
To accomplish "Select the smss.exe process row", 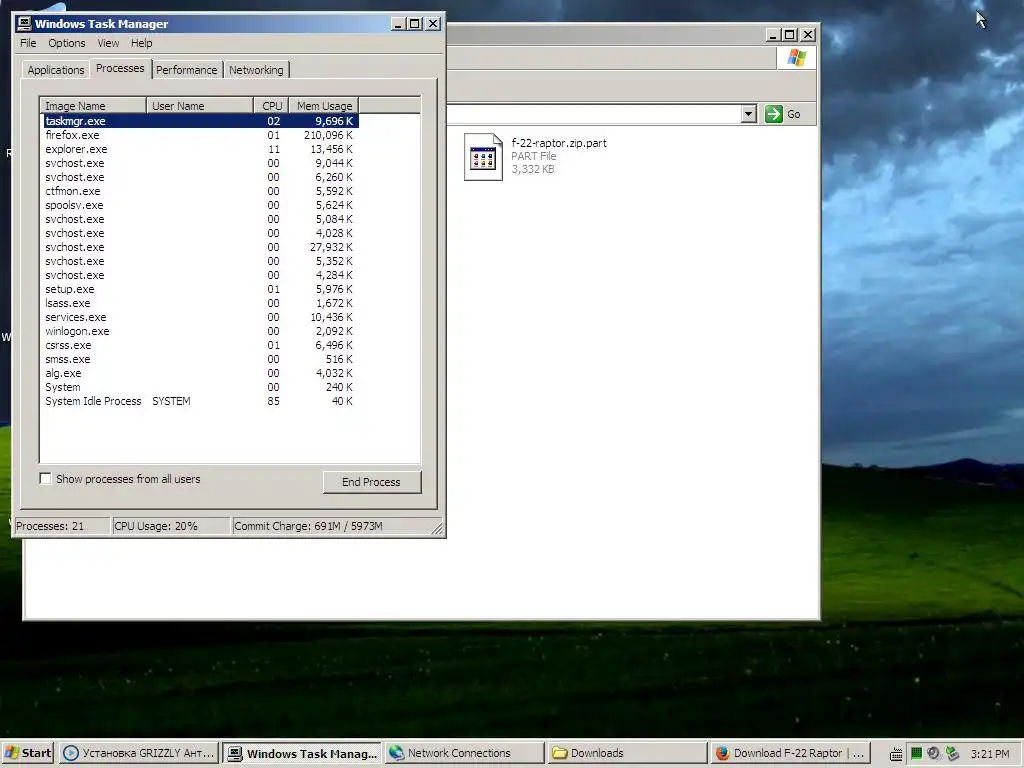I will (200, 359).
